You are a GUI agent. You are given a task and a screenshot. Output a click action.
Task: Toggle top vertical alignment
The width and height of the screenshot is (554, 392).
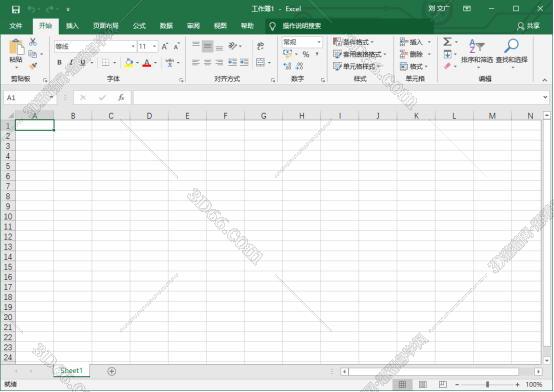click(x=196, y=46)
